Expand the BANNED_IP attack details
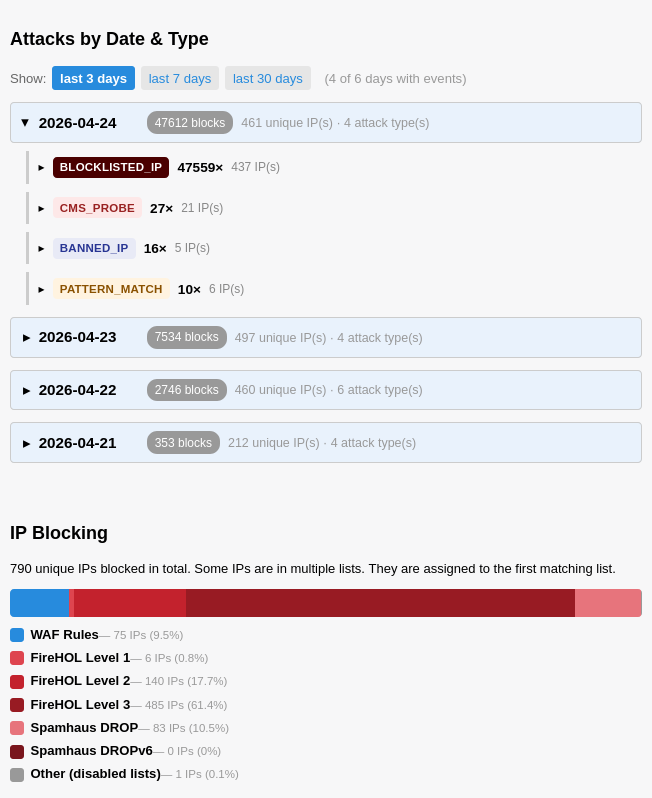Viewport: 652px width, 798px height. click(42, 248)
